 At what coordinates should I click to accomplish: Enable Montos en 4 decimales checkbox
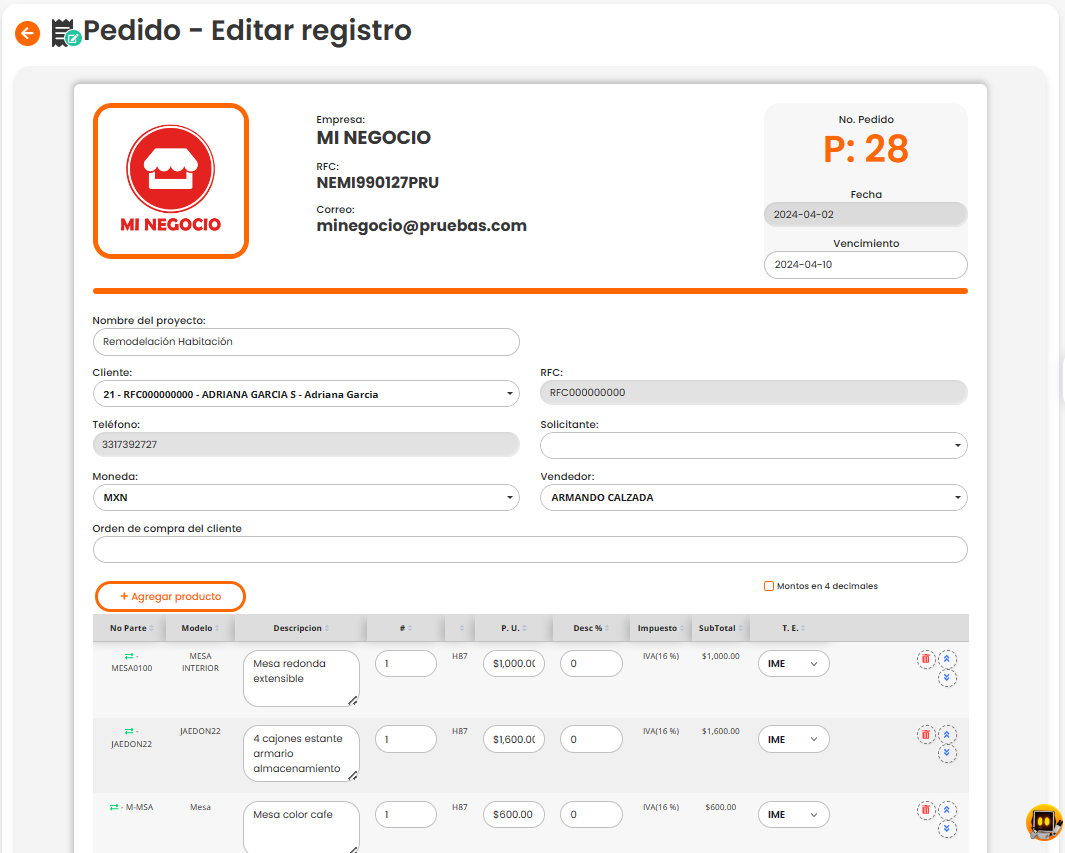(769, 586)
